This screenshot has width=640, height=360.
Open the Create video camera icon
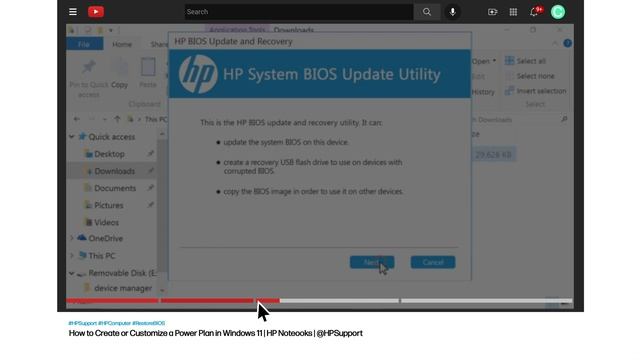coord(492,12)
